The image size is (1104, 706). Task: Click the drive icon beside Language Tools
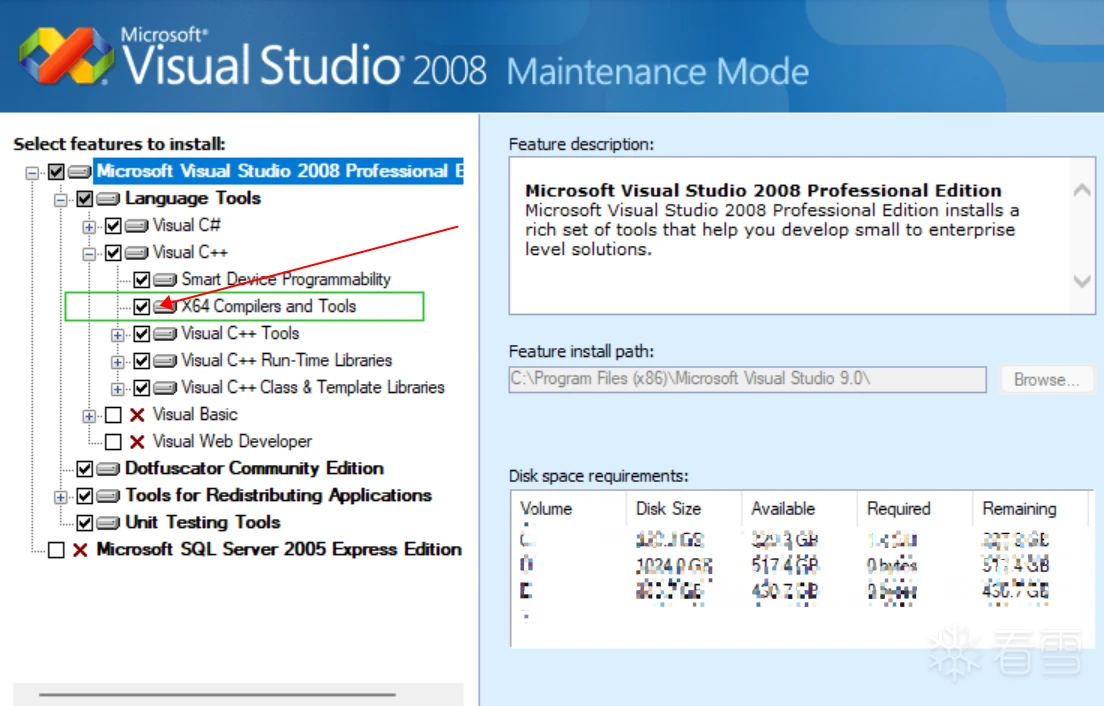click(108, 199)
